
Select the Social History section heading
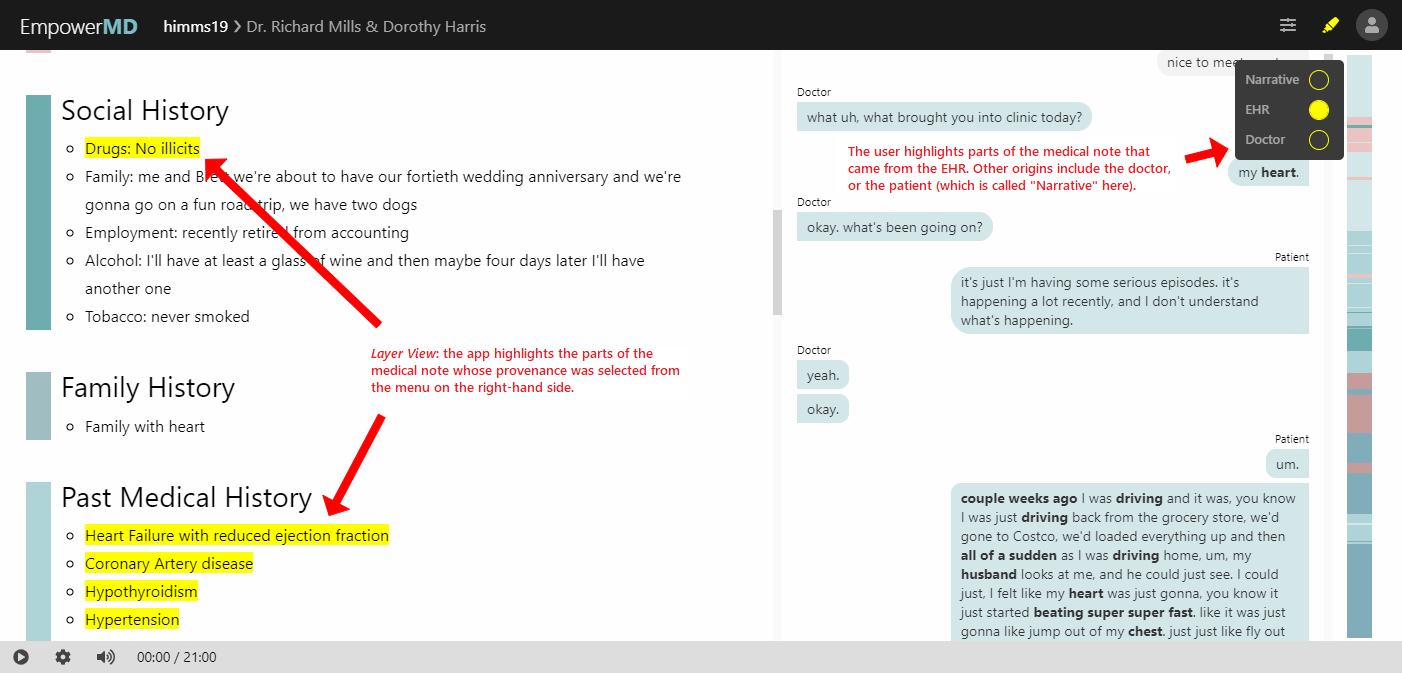[145, 111]
